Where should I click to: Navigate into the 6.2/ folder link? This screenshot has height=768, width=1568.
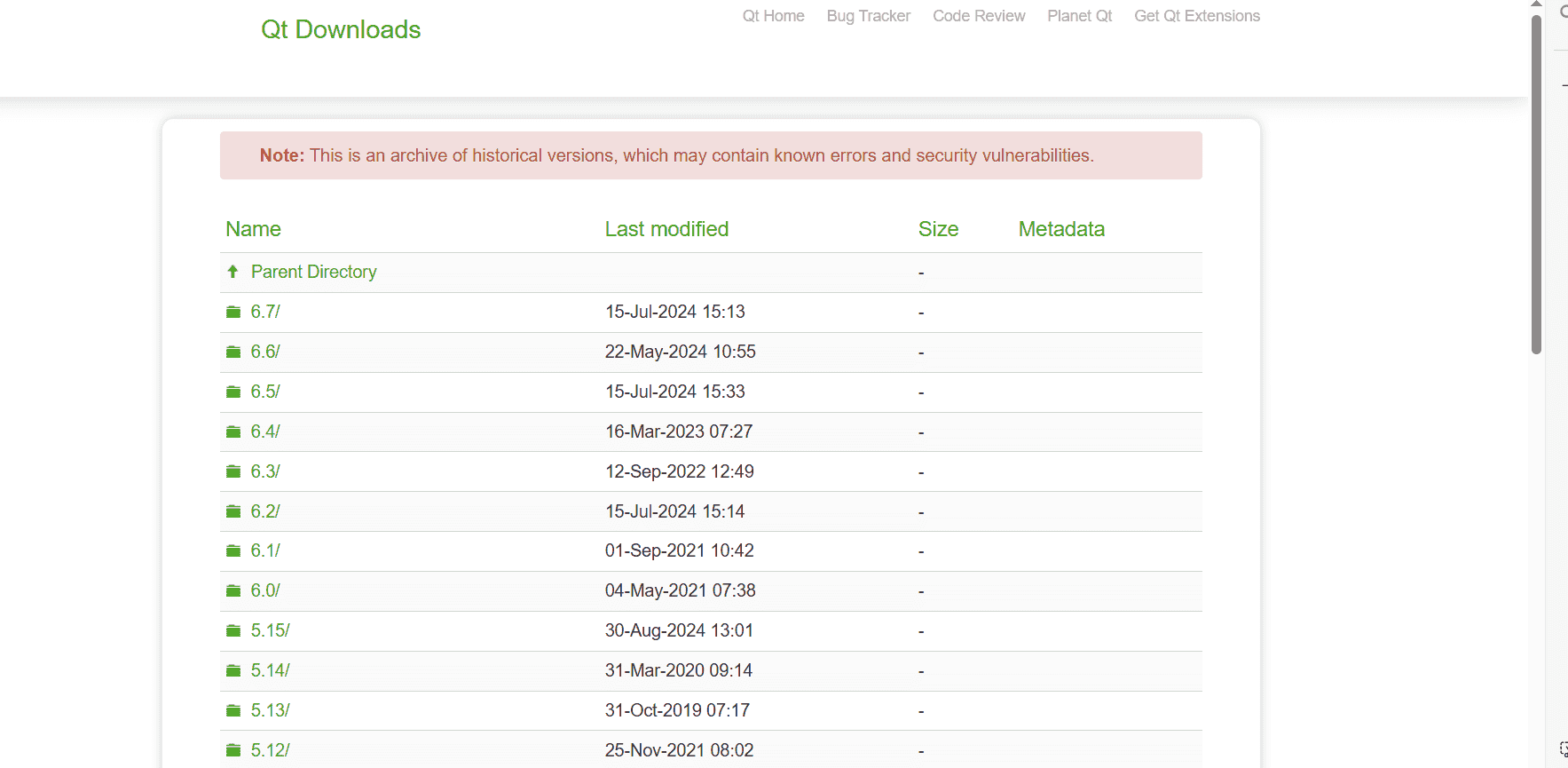point(264,511)
